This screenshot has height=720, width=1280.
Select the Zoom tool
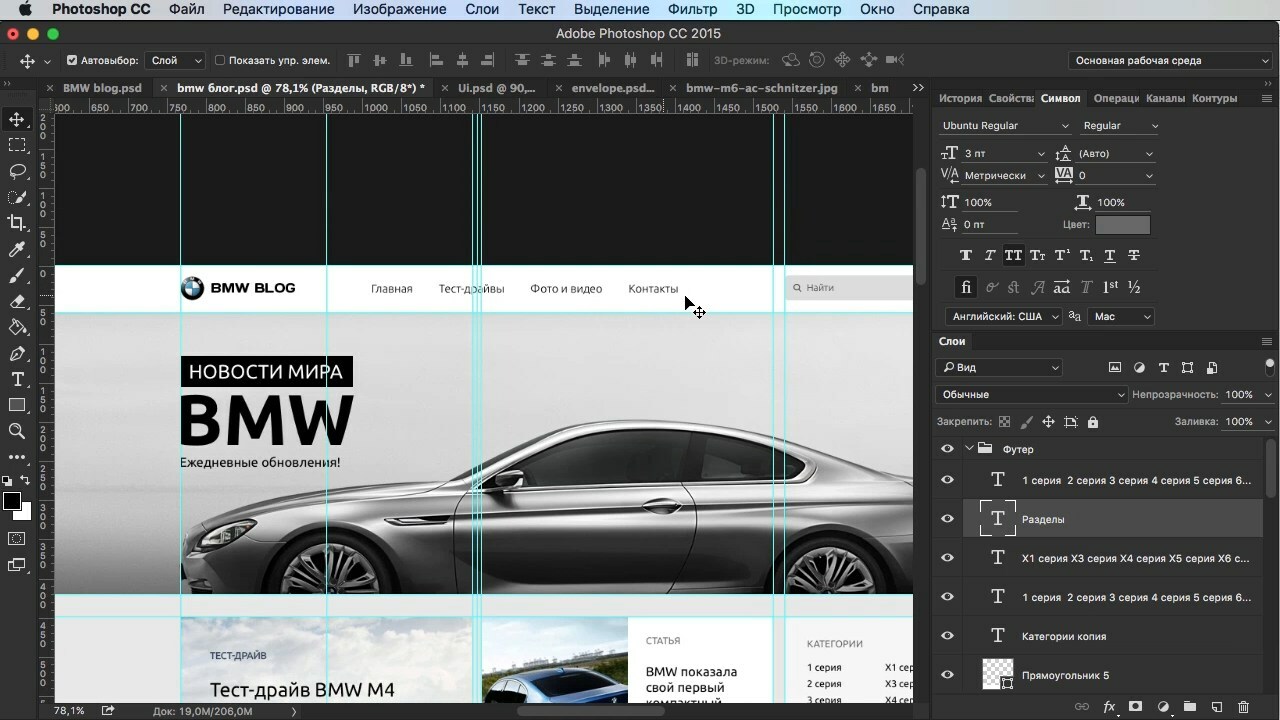(x=17, y=431)
